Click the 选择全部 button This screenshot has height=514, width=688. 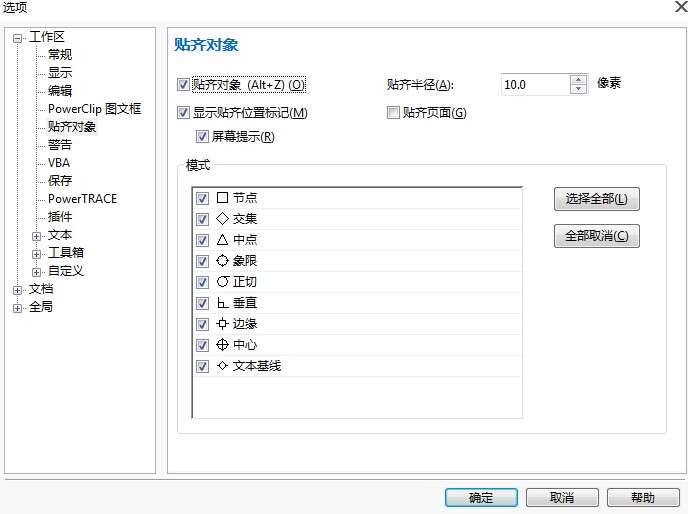596,199
